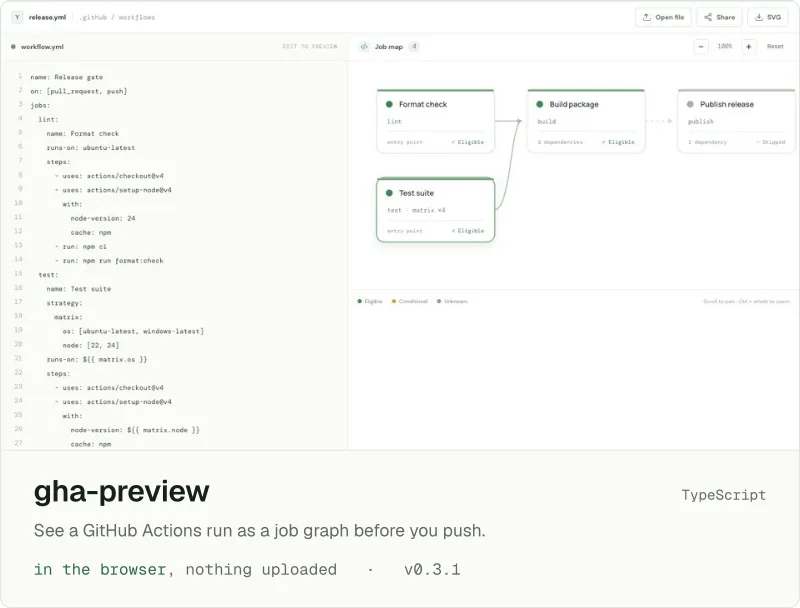Select the Publish release job card
Screen dimensions: 800x608
coord(736,121)
